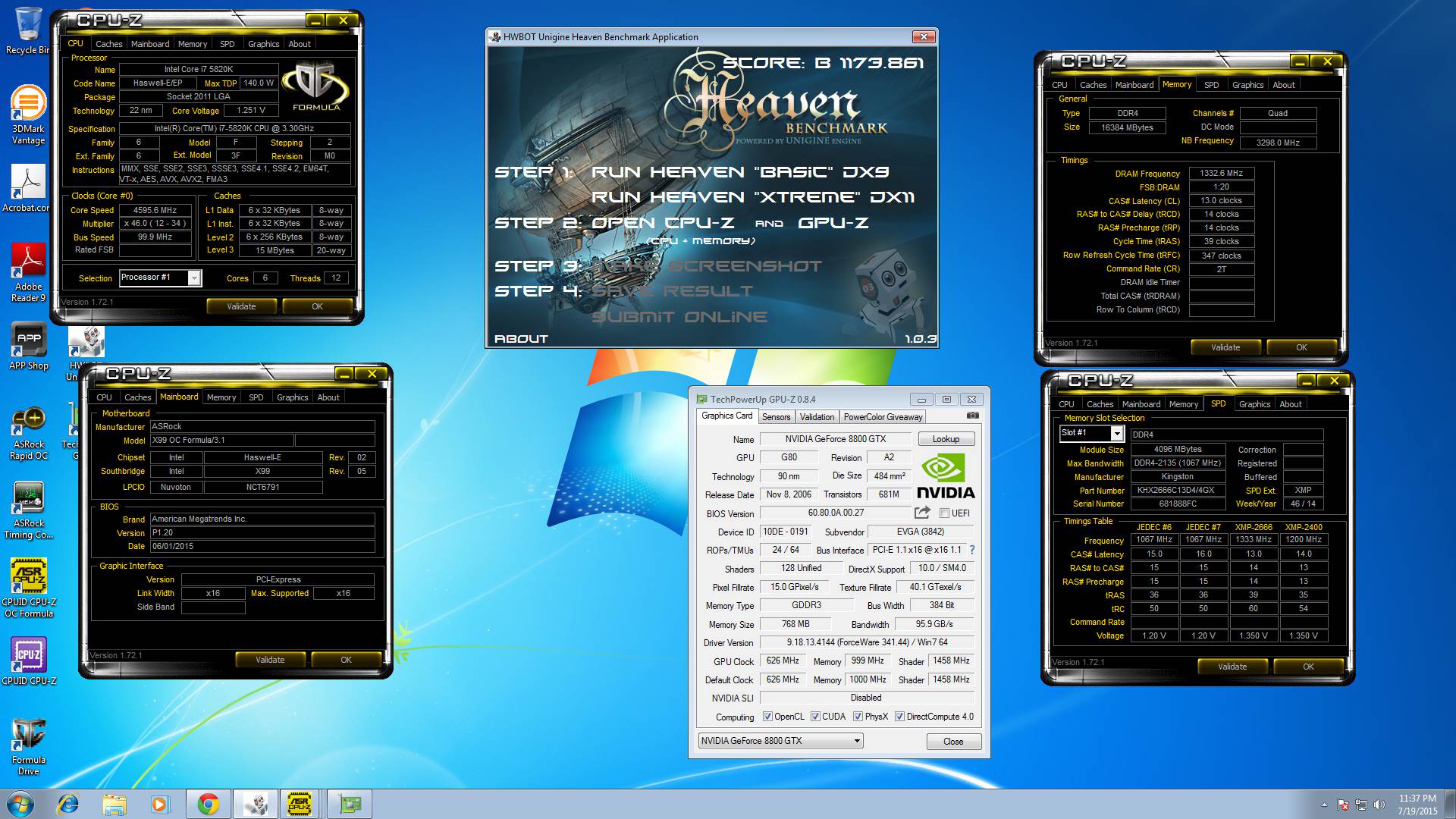Viewport: 1456px width, 819px height.
Task: Click DRAM Frequency value field
Action: coord(1221,174)
